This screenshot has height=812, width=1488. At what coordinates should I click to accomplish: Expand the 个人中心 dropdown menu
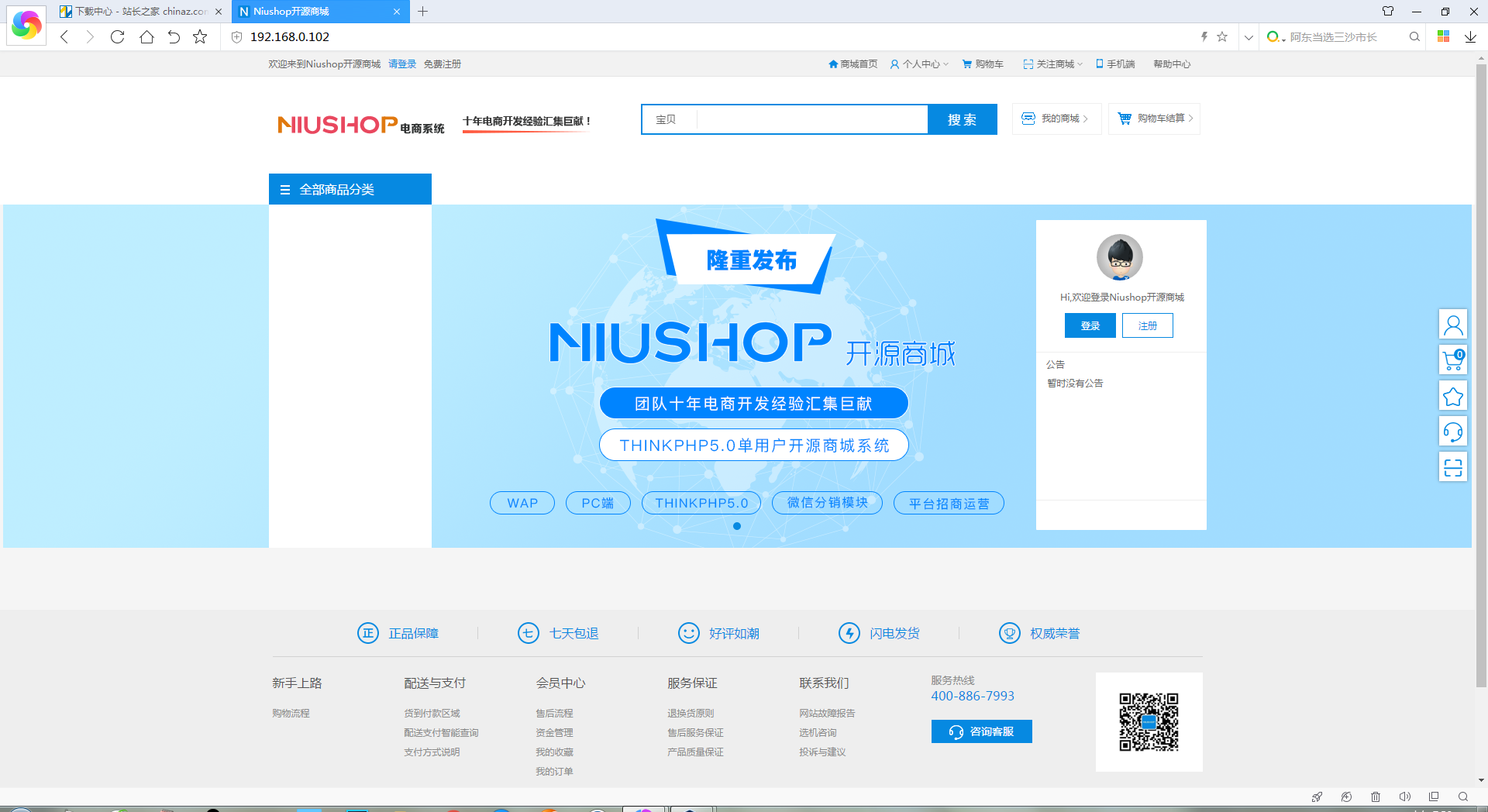920,64
